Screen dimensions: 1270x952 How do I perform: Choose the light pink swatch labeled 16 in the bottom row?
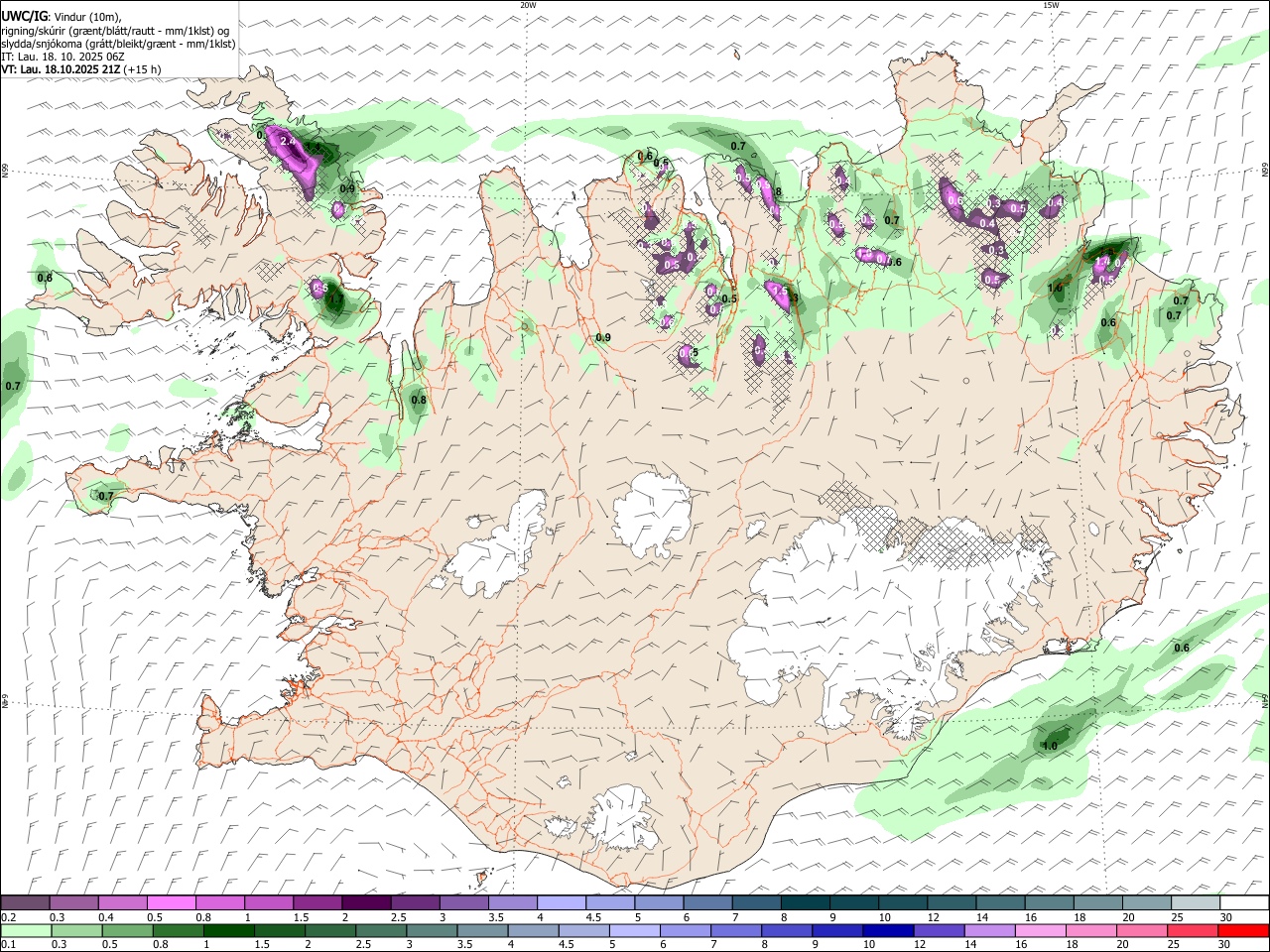1042,930
